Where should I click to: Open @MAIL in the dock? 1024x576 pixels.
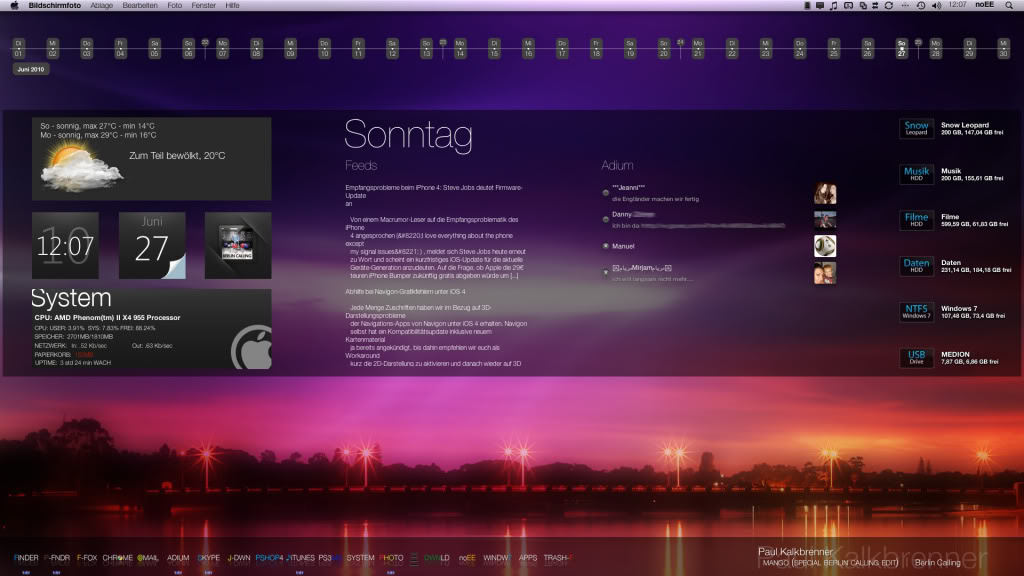[x=148, y=558]
